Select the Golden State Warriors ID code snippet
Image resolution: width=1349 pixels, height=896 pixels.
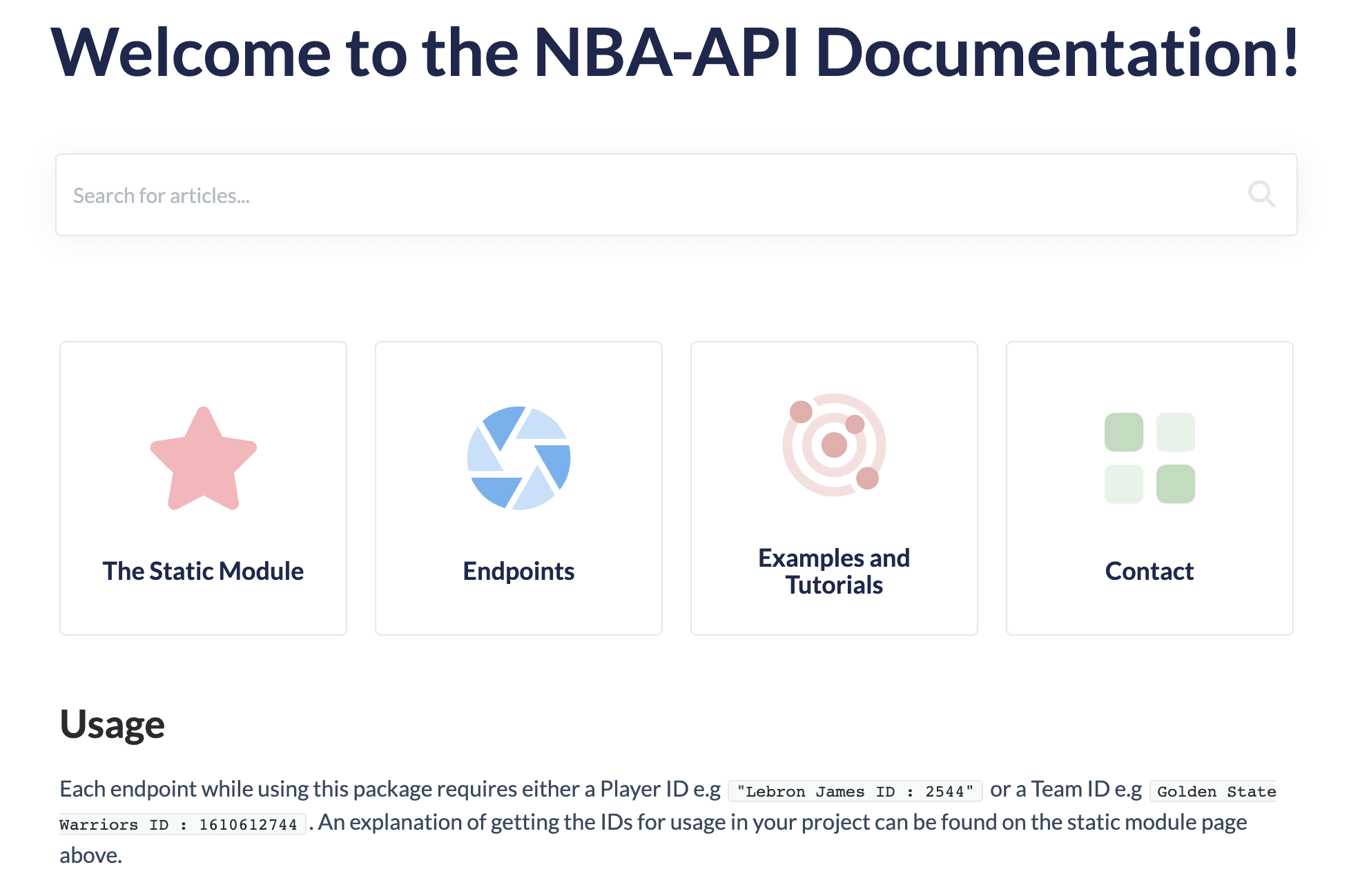1214,791
